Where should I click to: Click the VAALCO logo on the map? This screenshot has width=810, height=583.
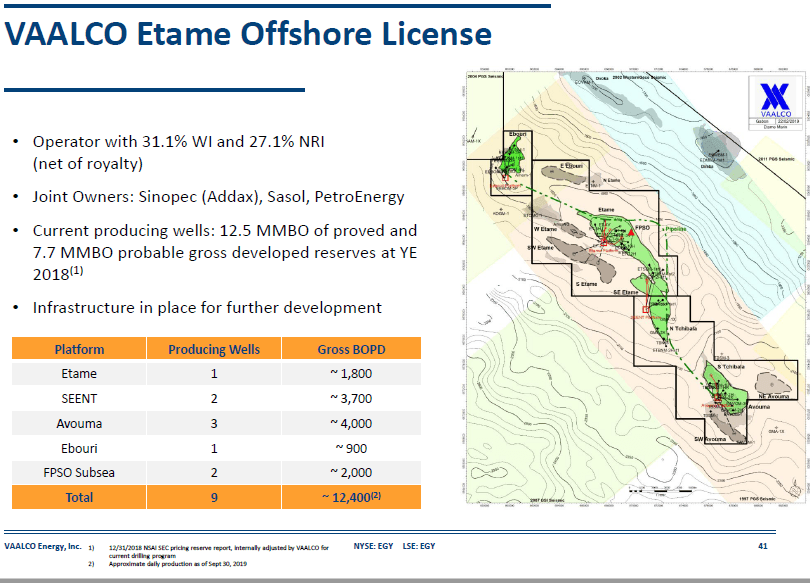click(x=775, y=100)
